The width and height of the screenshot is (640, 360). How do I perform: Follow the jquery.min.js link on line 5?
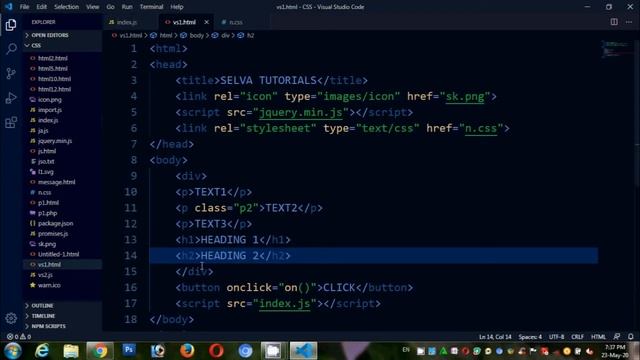(301, 112)
